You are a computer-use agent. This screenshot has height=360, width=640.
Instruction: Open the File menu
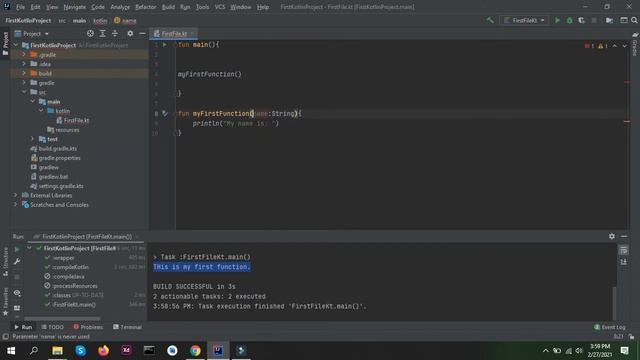click(x=20, y=7)
